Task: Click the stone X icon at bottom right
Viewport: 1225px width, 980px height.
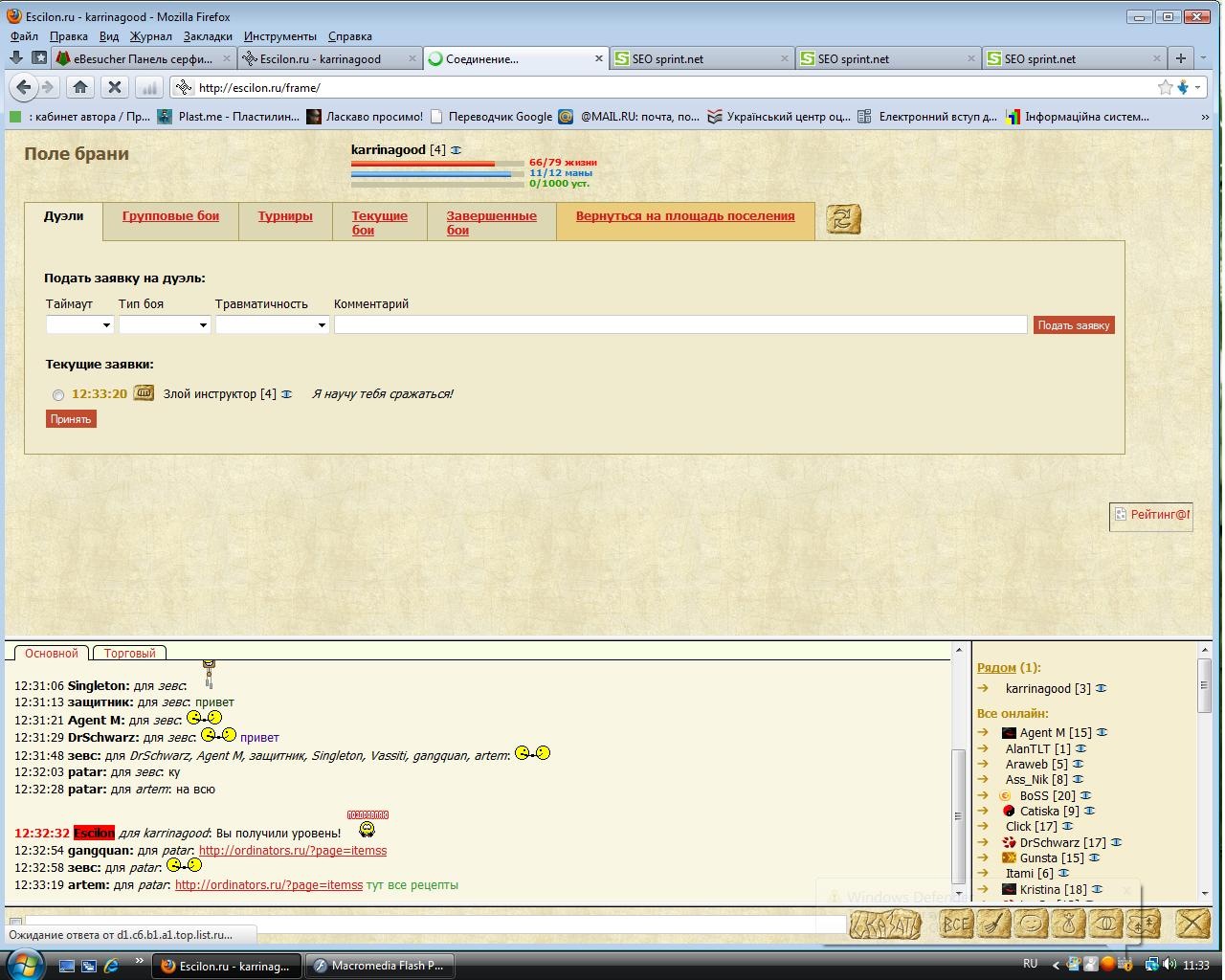Action: (x=1192, y=924)
